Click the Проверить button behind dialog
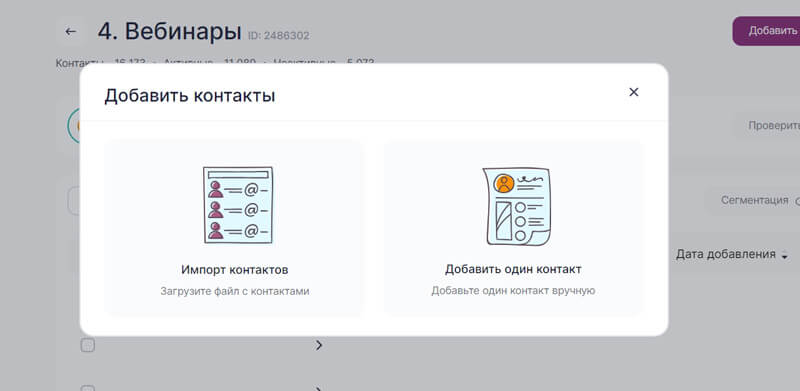This screenshot has width=800, height=391. pyautogui.click(x=767, y=126)
